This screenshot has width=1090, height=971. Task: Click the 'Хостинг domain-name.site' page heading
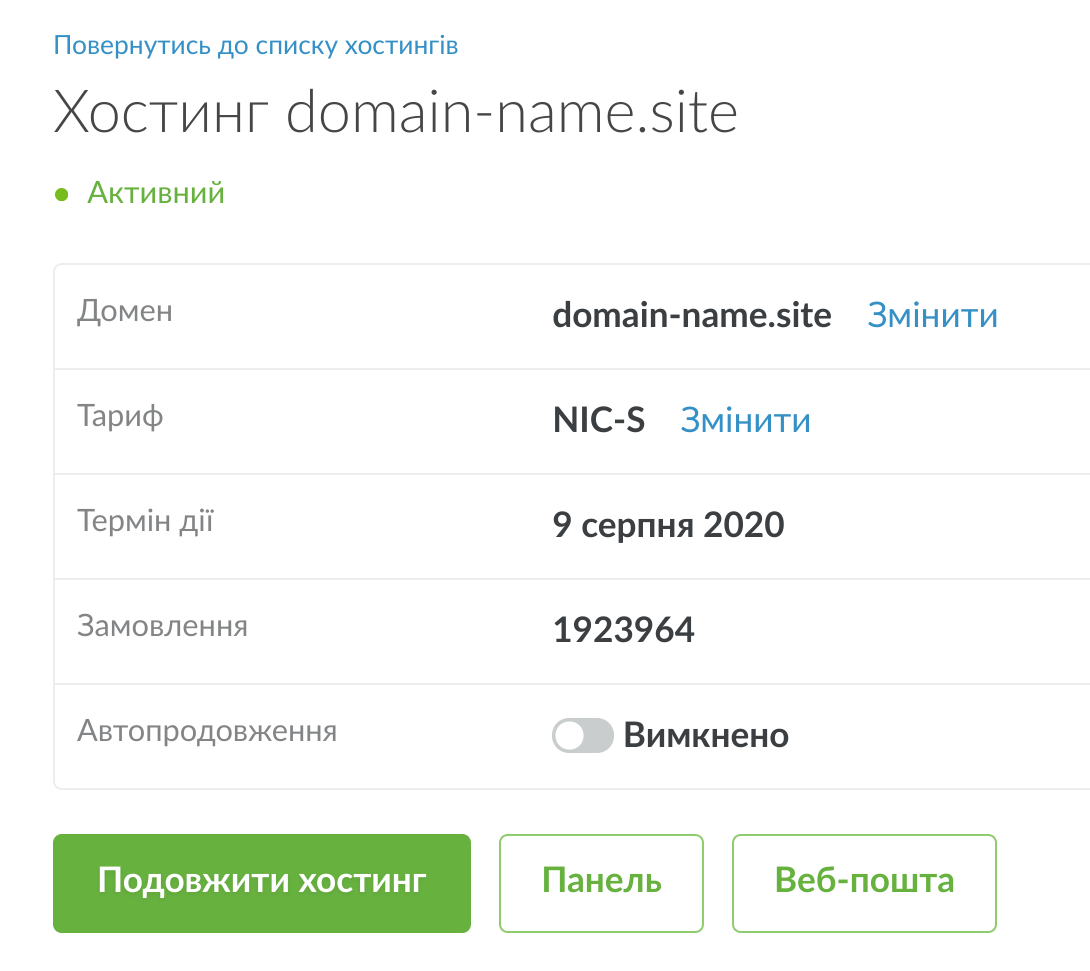395,114
